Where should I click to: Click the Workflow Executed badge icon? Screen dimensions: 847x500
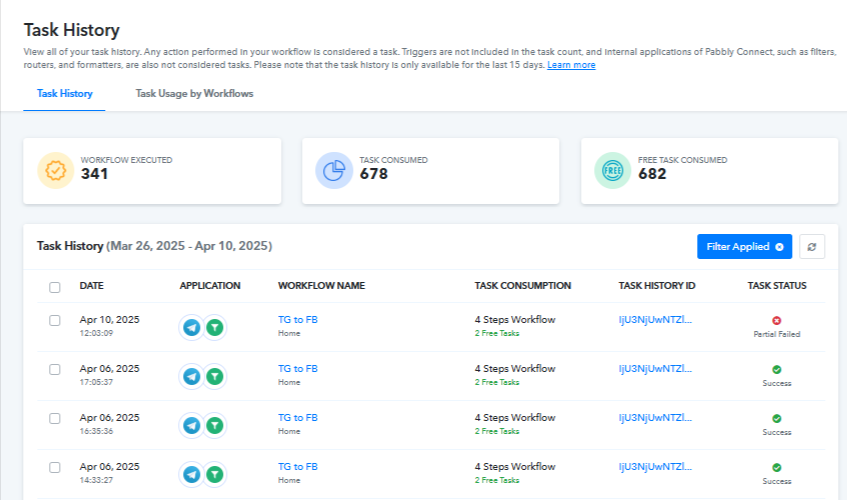[x=55, y=171]
